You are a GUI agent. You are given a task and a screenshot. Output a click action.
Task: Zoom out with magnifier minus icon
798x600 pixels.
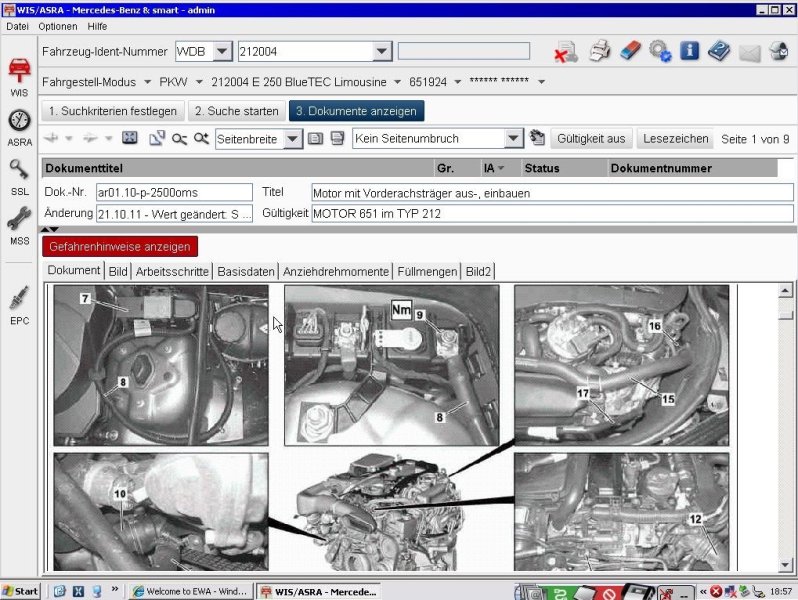tap(179, 138)
